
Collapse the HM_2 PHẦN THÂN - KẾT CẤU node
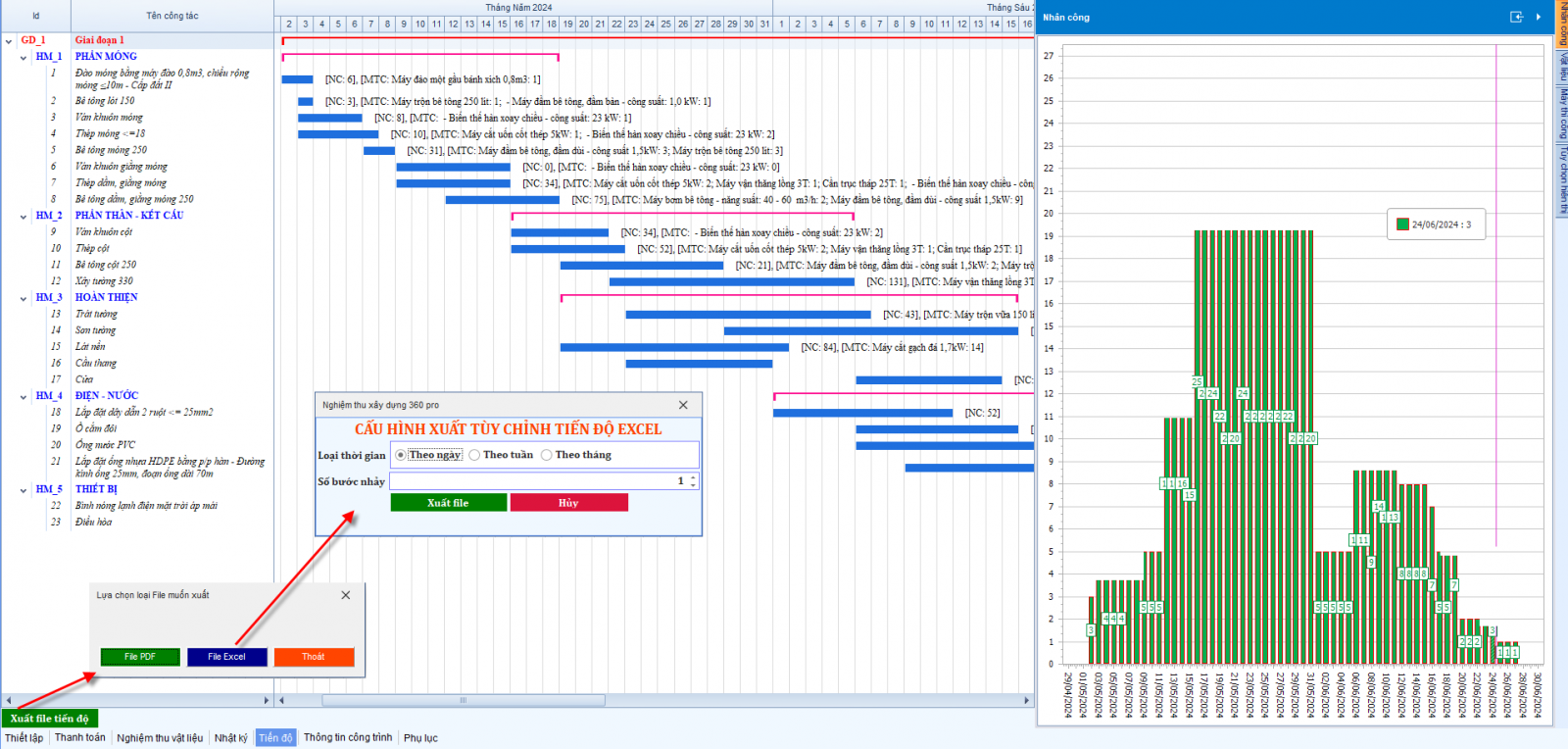coord(24,217)
